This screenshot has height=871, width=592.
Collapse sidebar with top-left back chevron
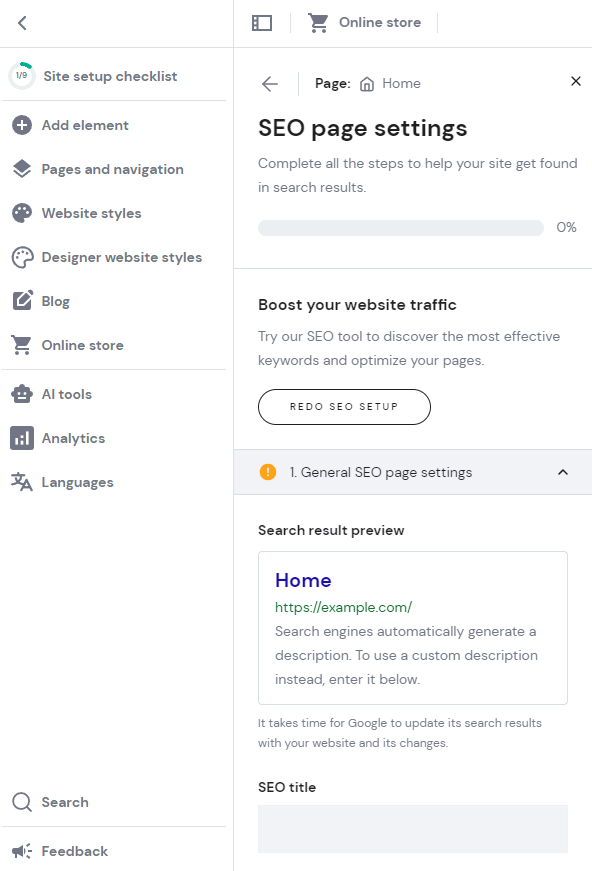pyautogui.click(x=22, y=23)
